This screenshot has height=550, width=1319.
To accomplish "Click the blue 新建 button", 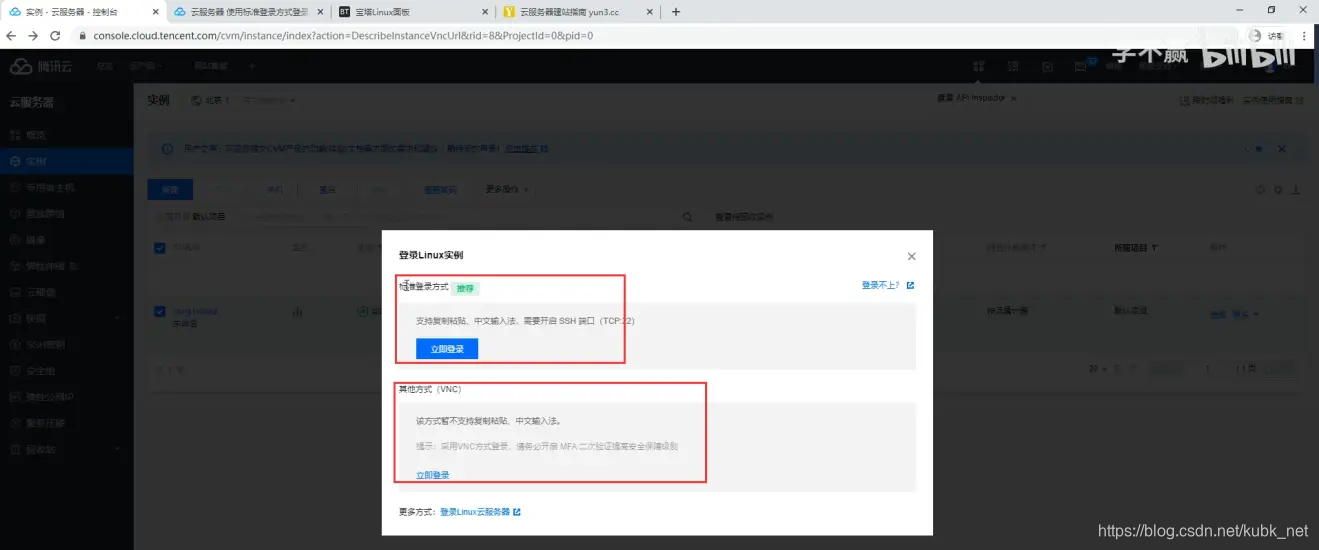I will click(170, 189).
